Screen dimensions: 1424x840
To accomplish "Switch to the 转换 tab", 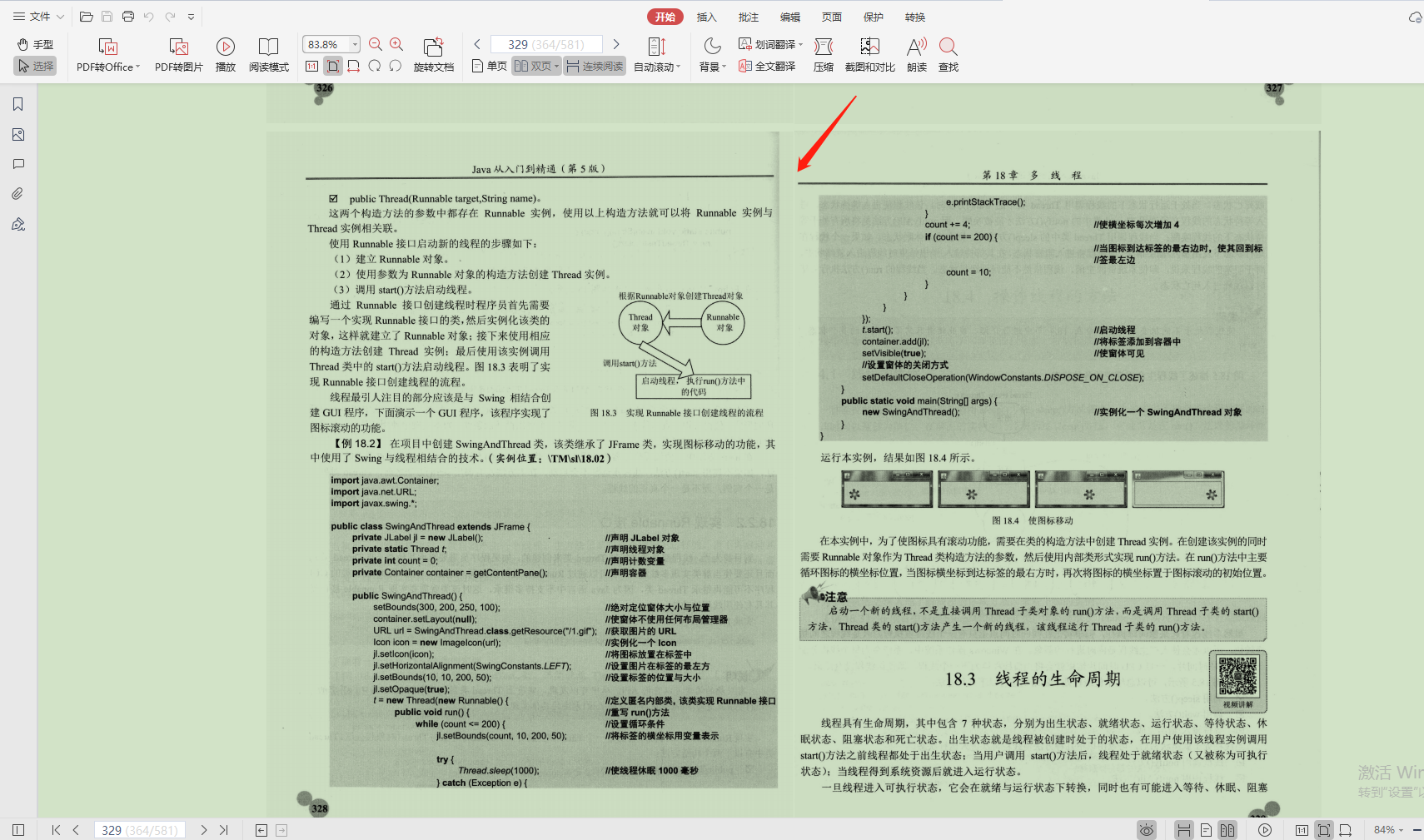I will pyautogui.click(x=915, y=17).
